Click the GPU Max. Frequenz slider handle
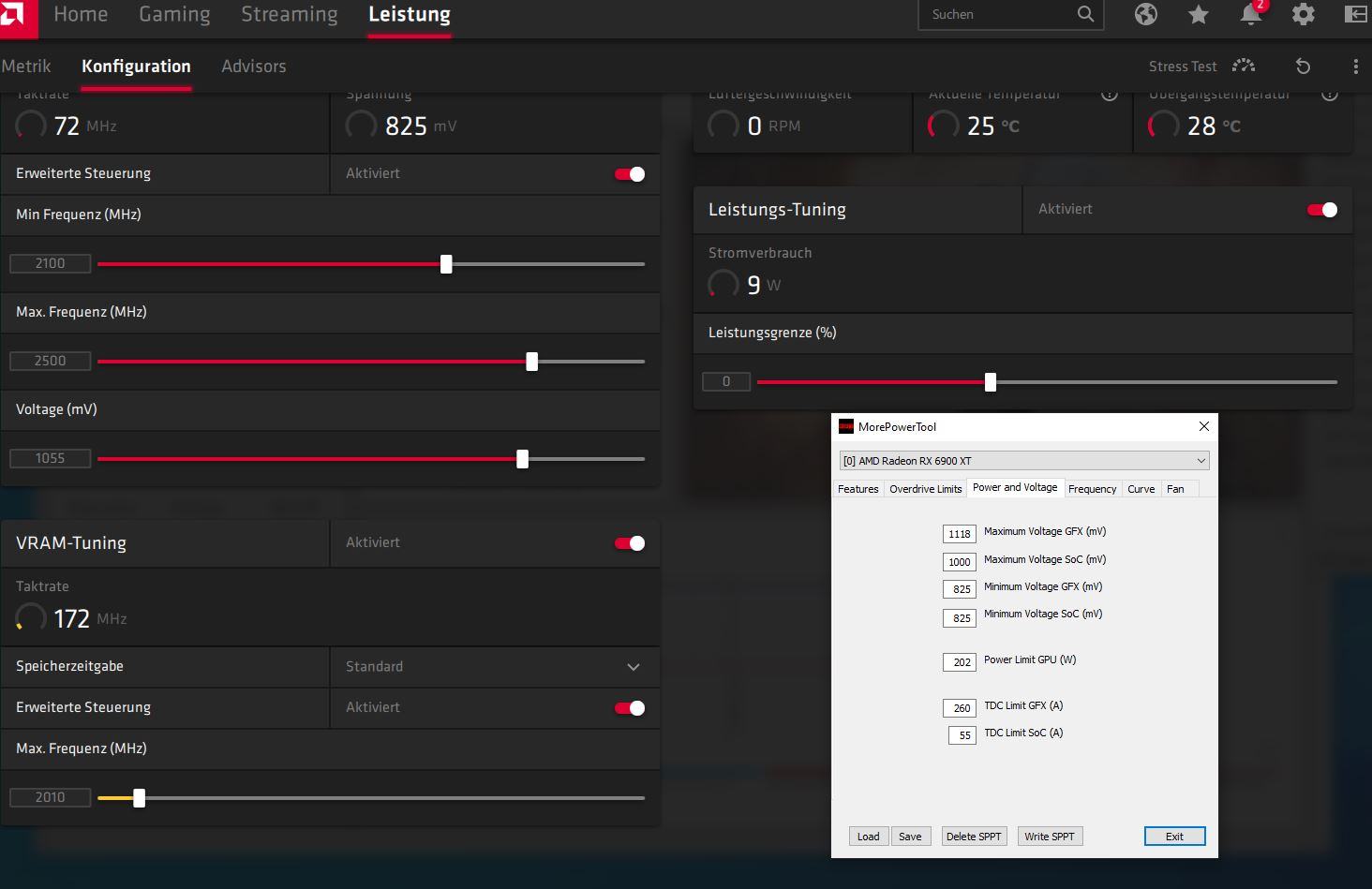 [531, 362]
